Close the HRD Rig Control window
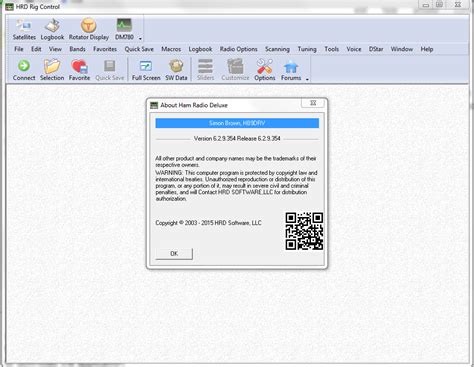Screen dimensions: 474x367 (x=458, y=5)
